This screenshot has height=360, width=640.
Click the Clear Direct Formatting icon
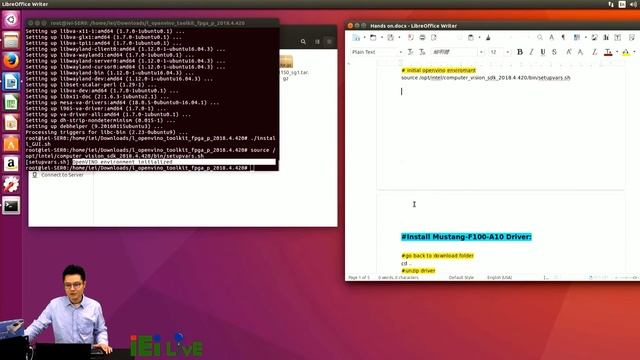(x=594, y=52)
